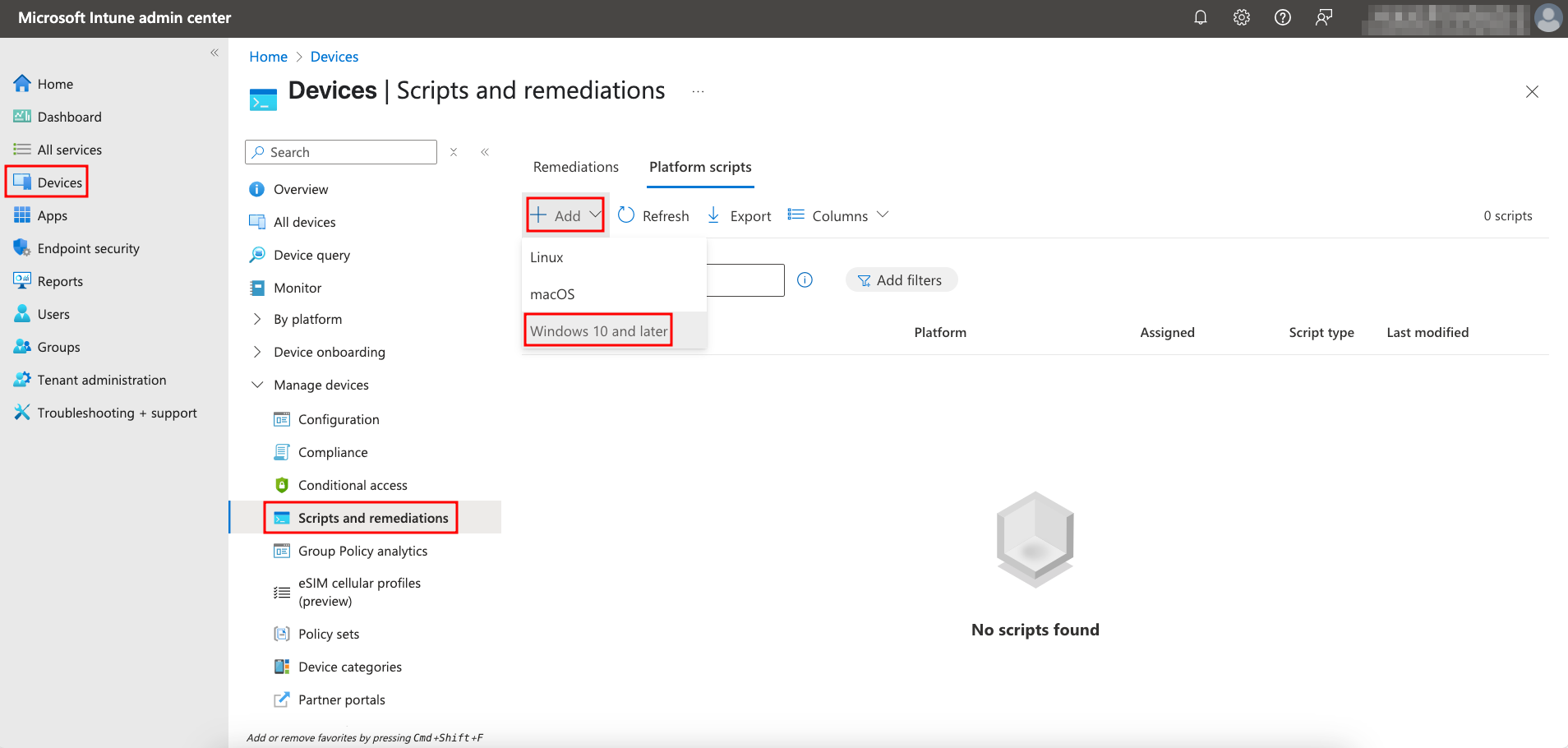The width and height of the screenshot is (1568, 748).
Task: Open account avatar in top right
Action: click(x=1548, y=18)
